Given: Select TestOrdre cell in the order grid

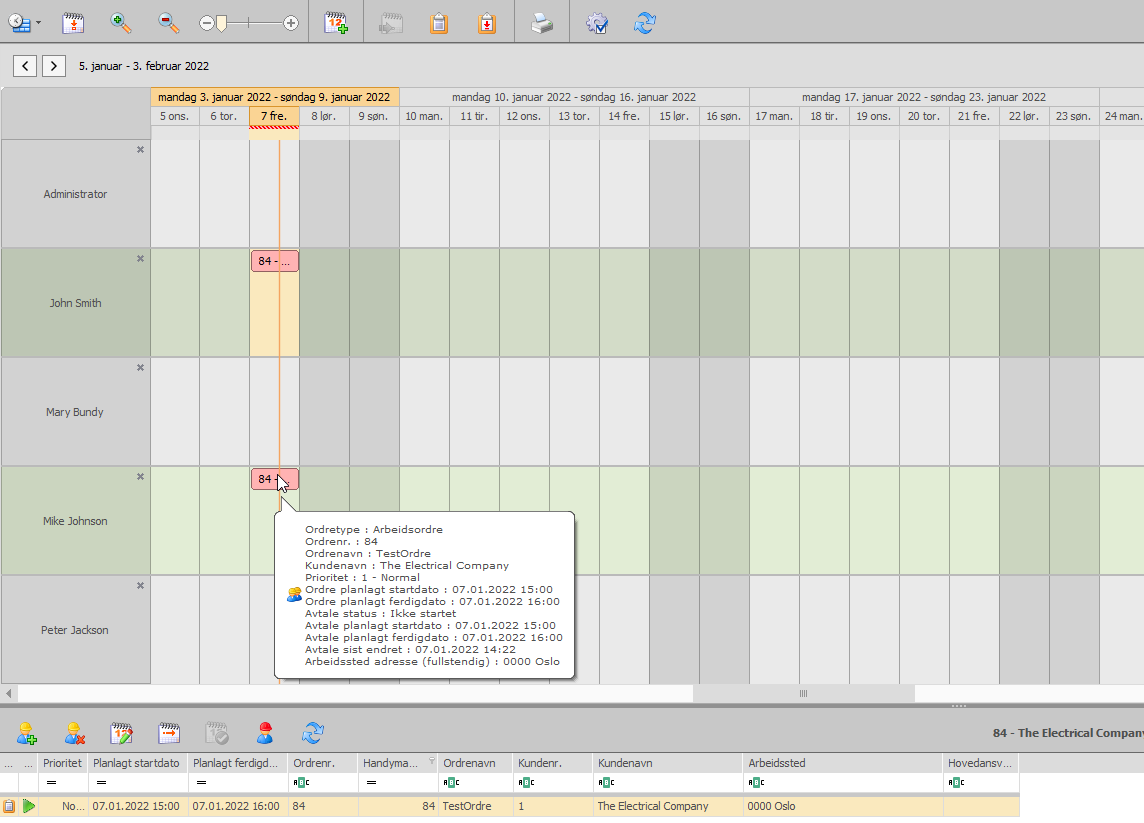Looking at the screenshot, I should (x=476, y=806).
